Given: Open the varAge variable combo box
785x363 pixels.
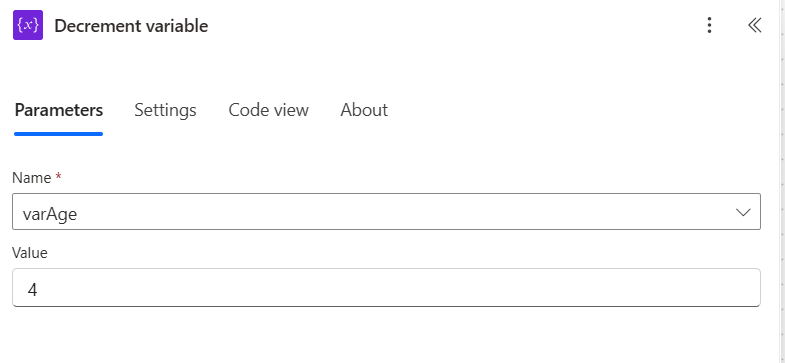Looking at the screenshot, I should (x=386, y=212).
